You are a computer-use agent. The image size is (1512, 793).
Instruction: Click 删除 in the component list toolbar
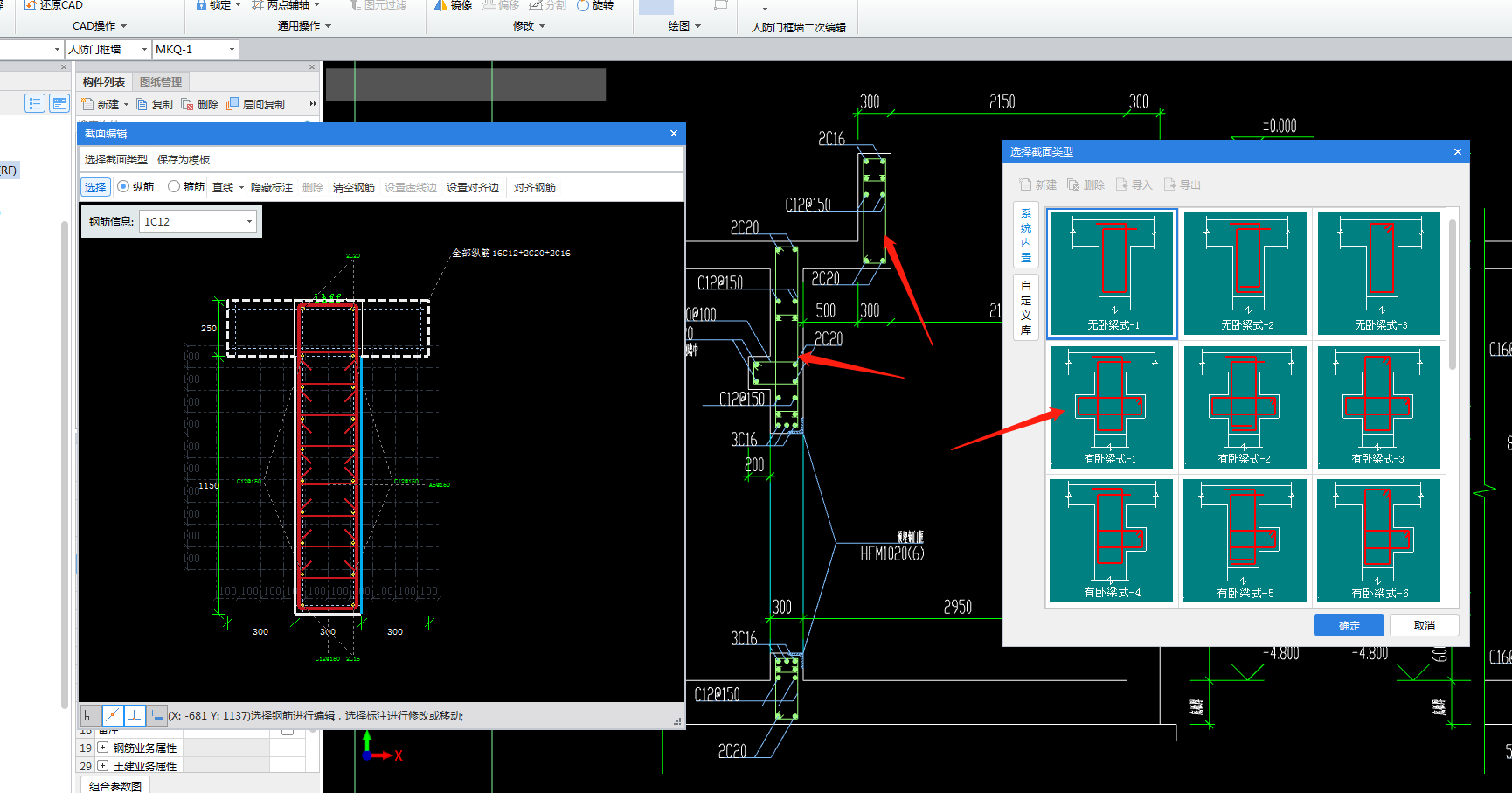point(200,104)
